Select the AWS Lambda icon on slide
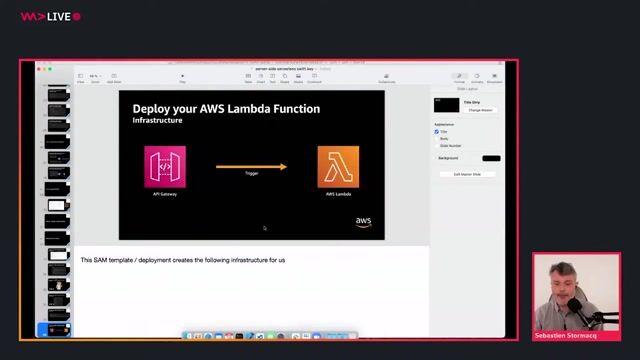 338,167
